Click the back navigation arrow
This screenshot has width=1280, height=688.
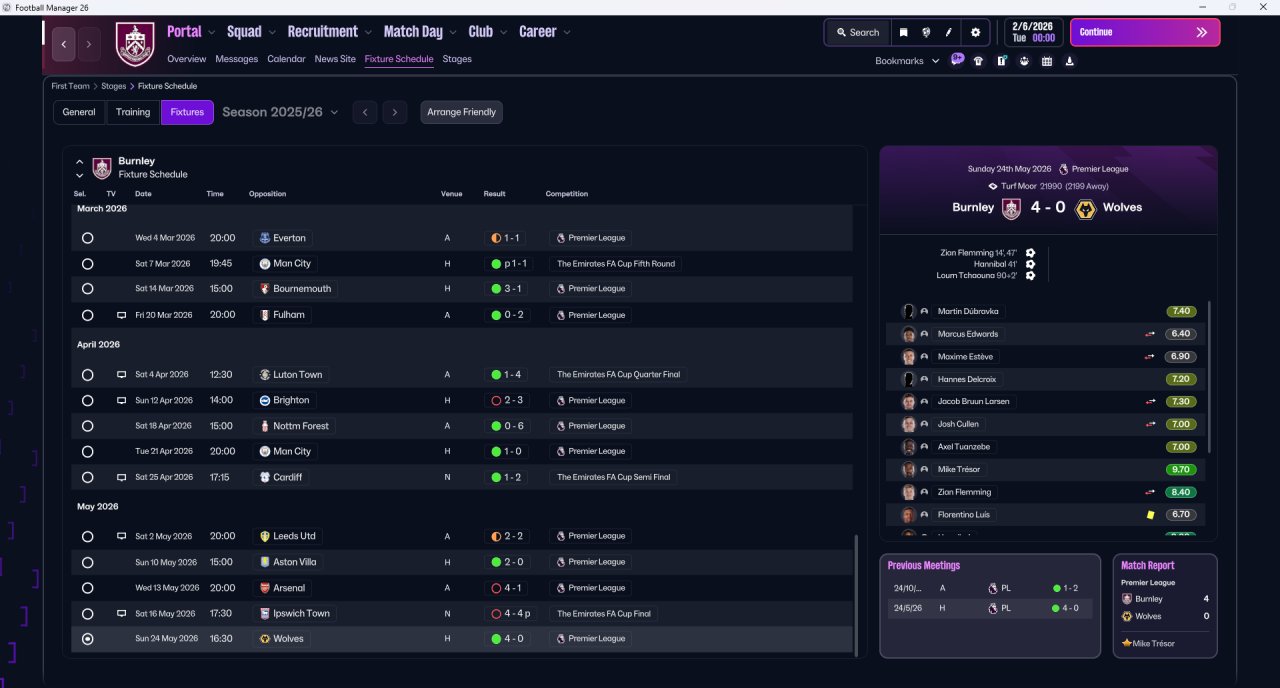64,44
